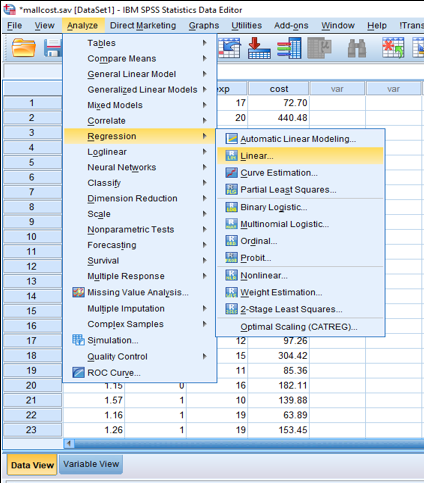The height and width of the screenshot is (483, 424).
Task: Click the Automatic Linear Modeling menu icon
Action: 231,139
